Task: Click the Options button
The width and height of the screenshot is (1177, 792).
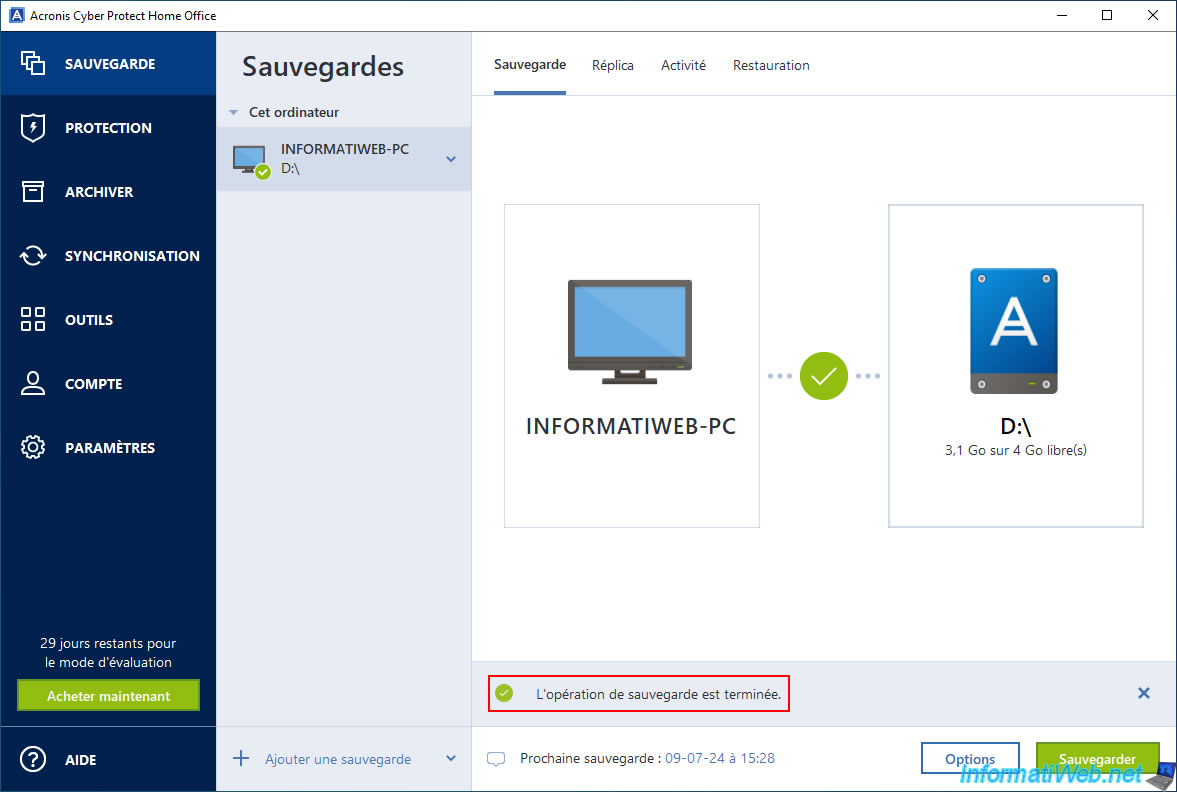Action: (970, 758)
